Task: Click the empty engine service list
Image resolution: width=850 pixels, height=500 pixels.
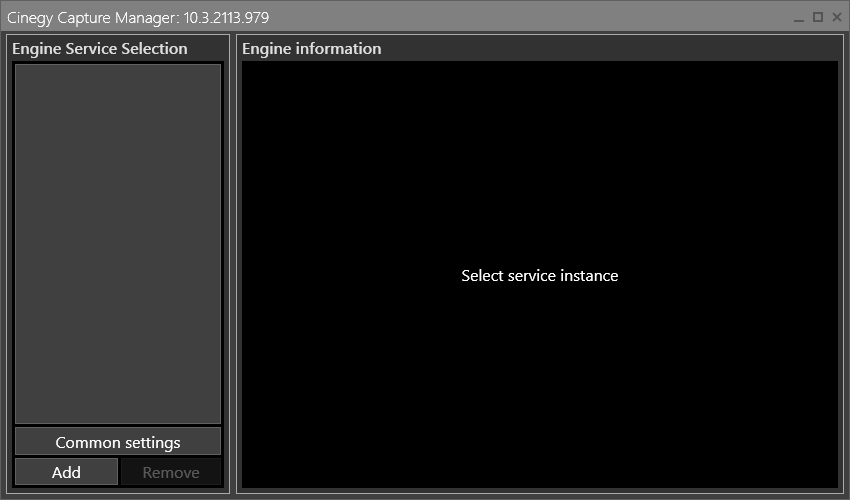Action: pos(118,243)
